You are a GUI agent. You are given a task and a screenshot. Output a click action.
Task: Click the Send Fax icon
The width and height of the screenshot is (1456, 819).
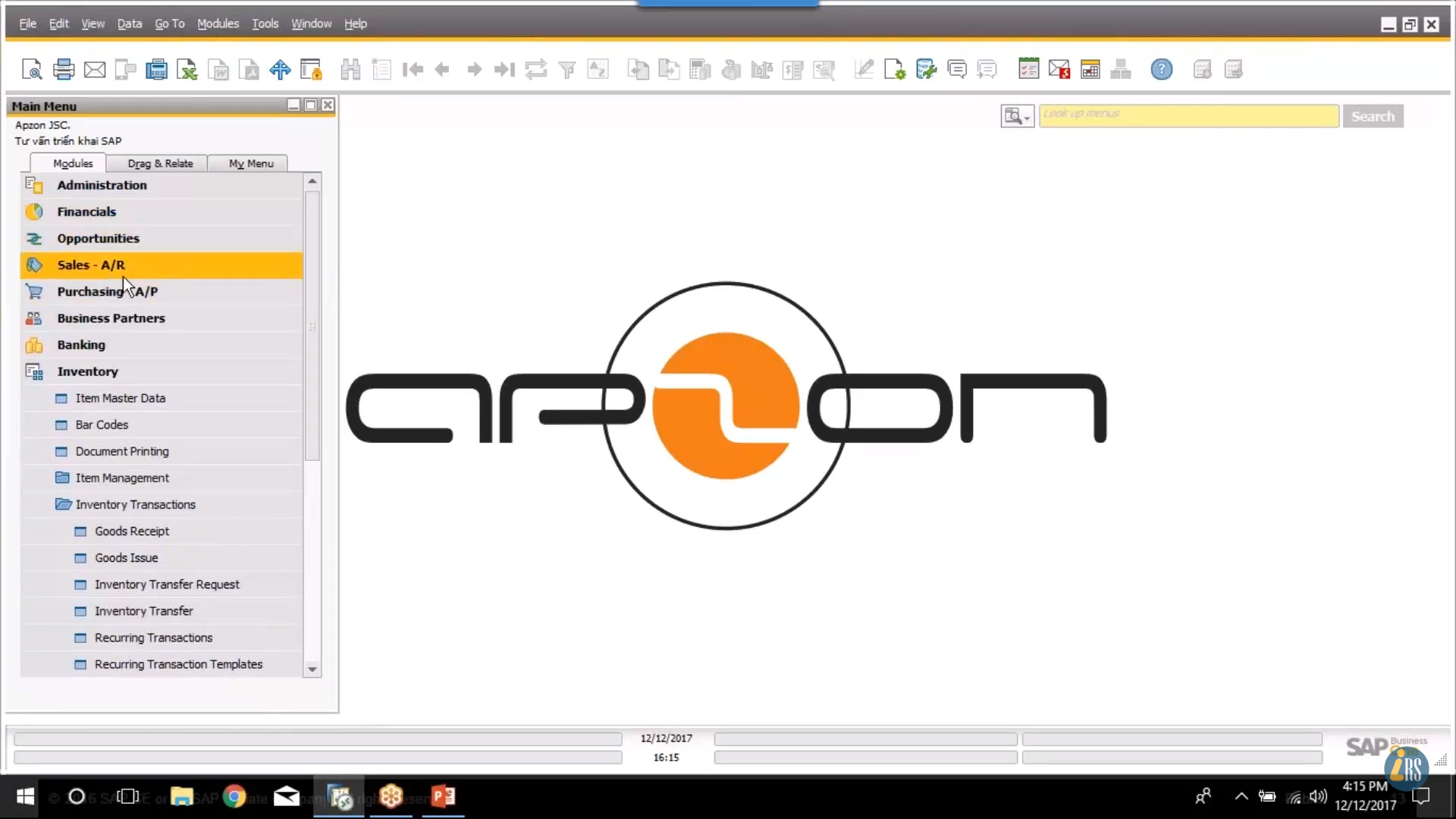tap(156, 70)
